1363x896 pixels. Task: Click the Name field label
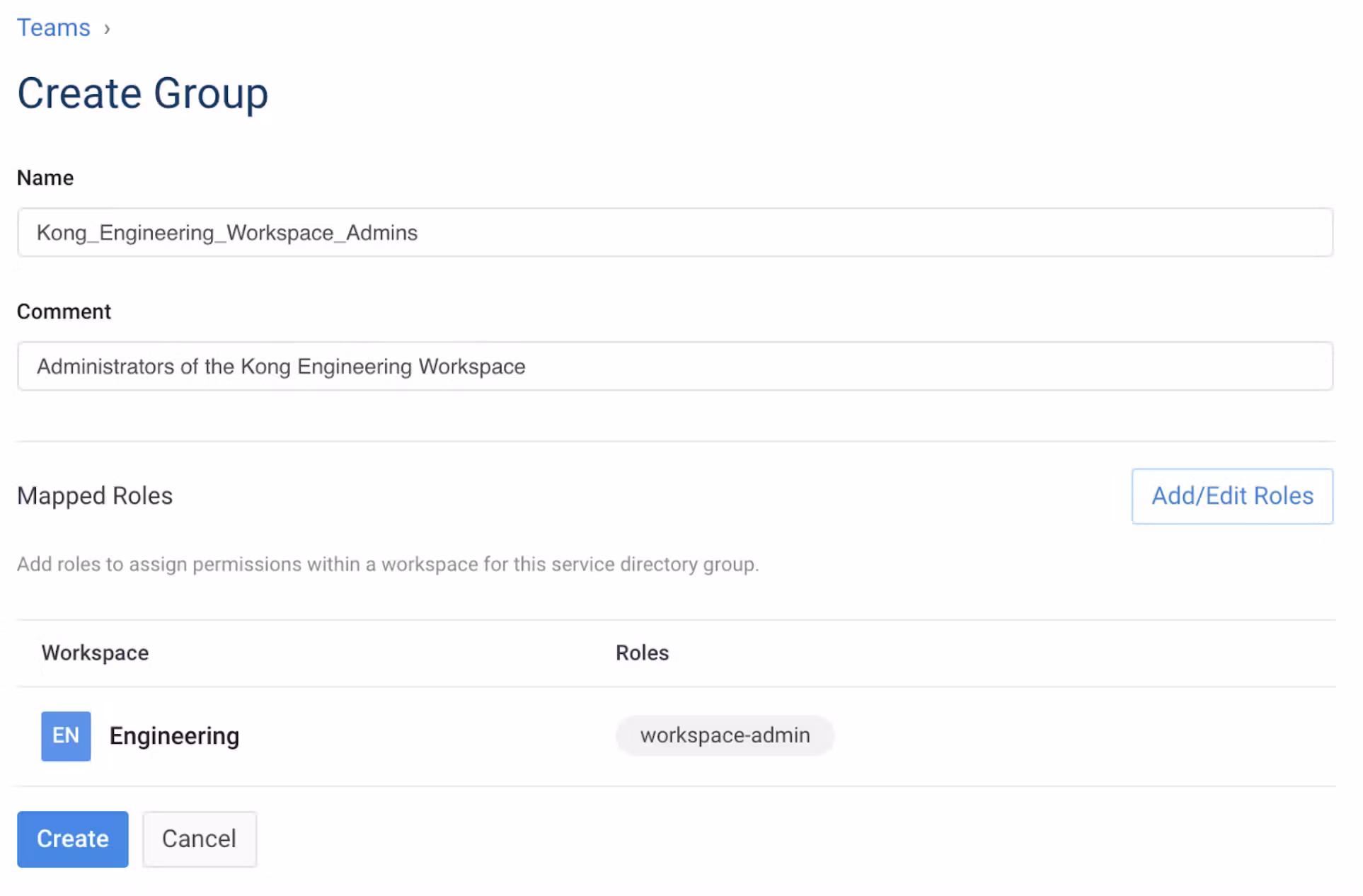[45, 178]
